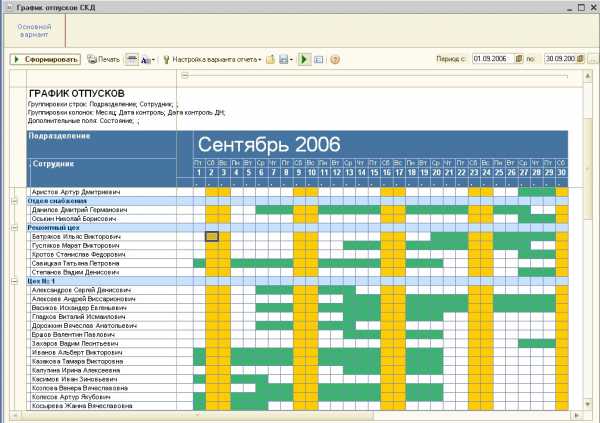
Task: Click the horizontal scrollbar left arrow
Action: [x=15, y=415]
